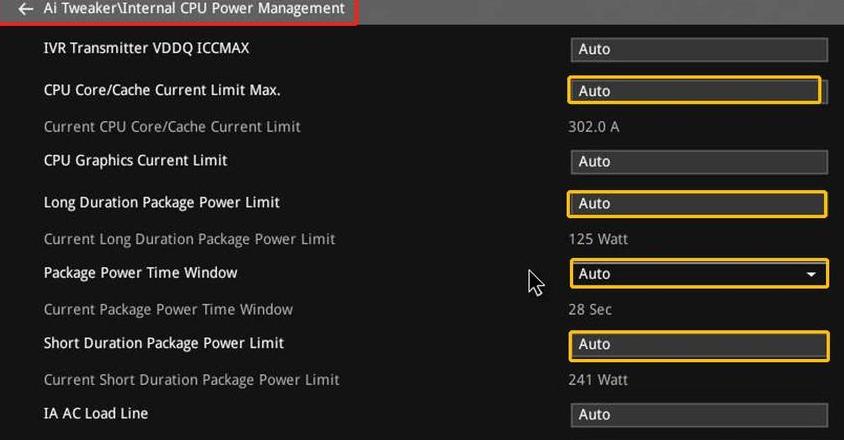The height and width of the screenshot is (440, 844).
Task: Select the Package Power Time Window label
Action: click(140, 273)
